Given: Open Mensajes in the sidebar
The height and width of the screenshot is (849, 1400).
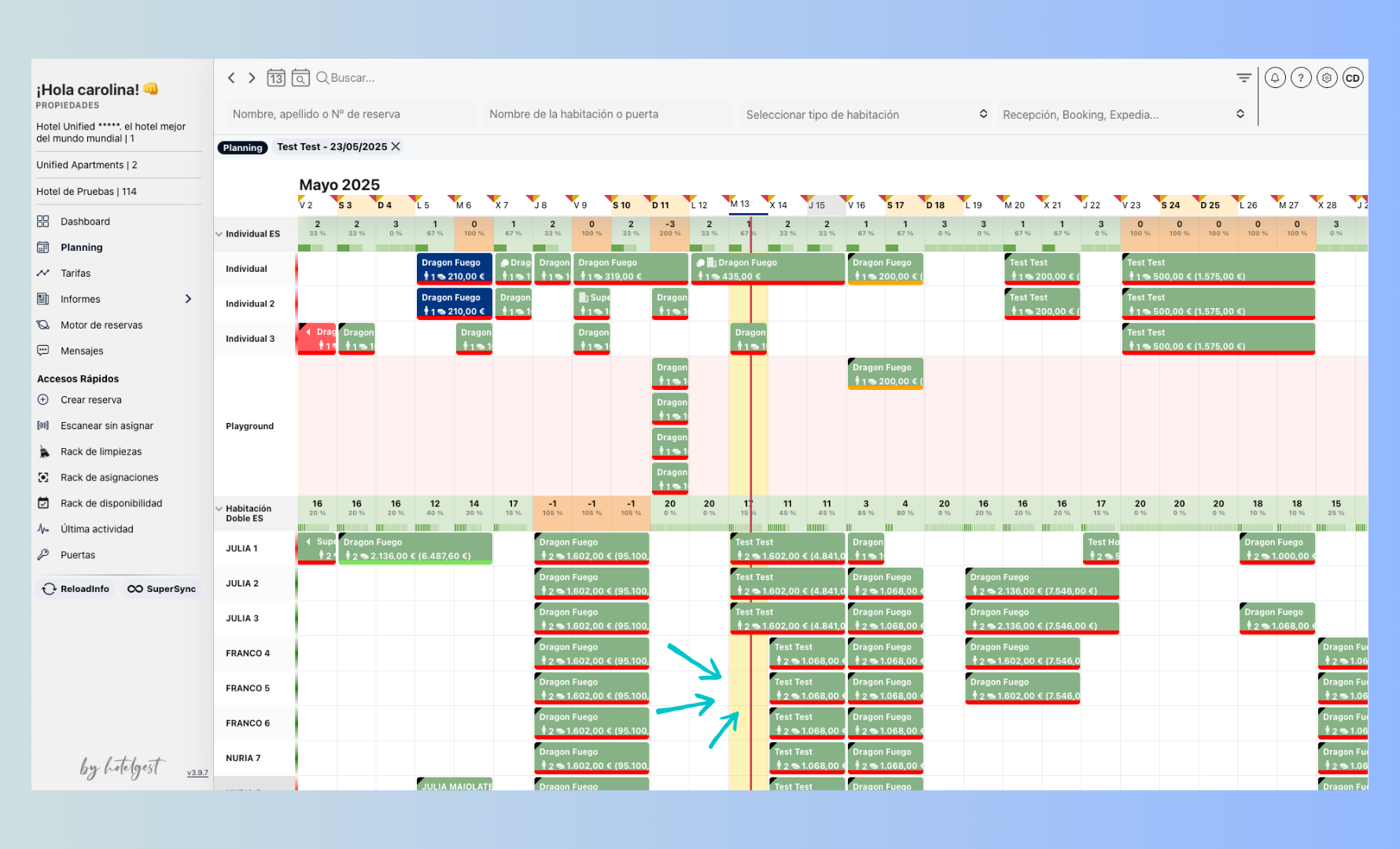Looking at the screenshot, I should (82, 351).
